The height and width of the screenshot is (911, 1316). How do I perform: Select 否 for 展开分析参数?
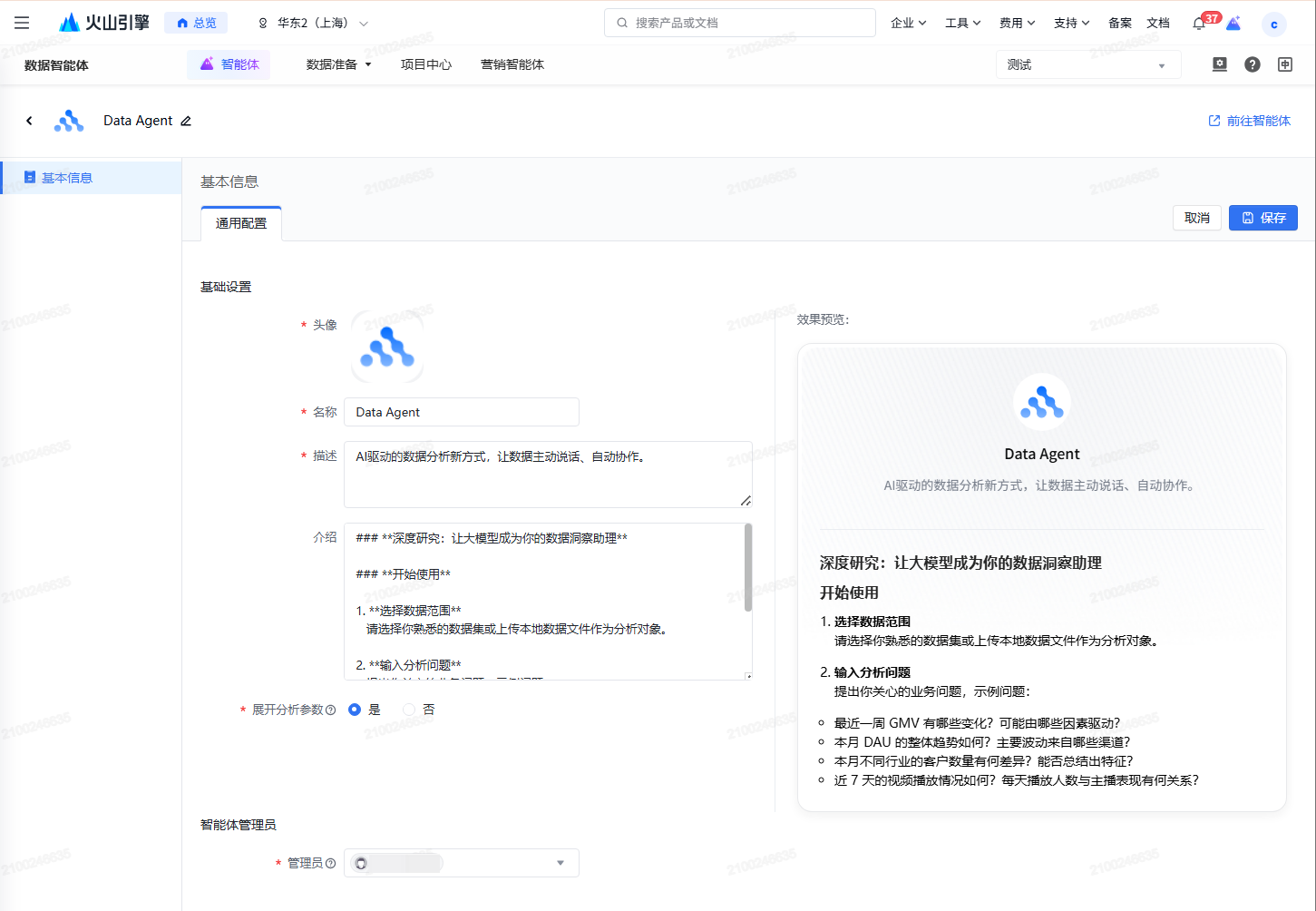pyautogui.click(x=409, y=710)
